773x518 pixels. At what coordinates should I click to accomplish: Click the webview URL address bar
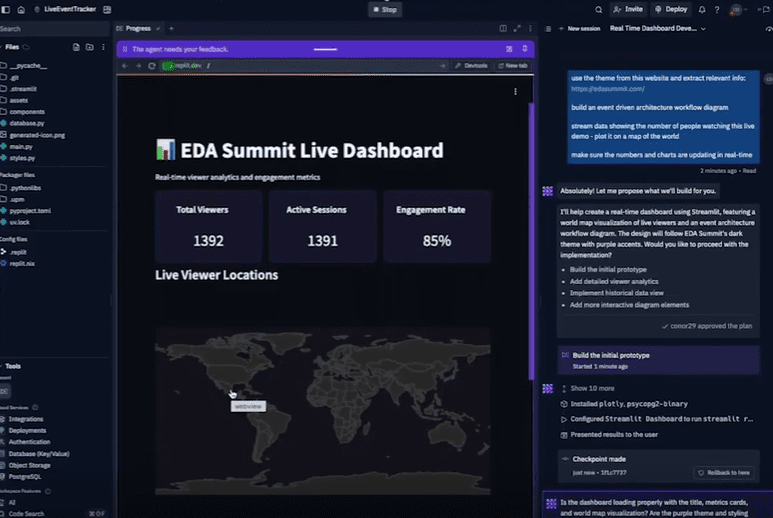pyautogui.click(x=304, y=66)
